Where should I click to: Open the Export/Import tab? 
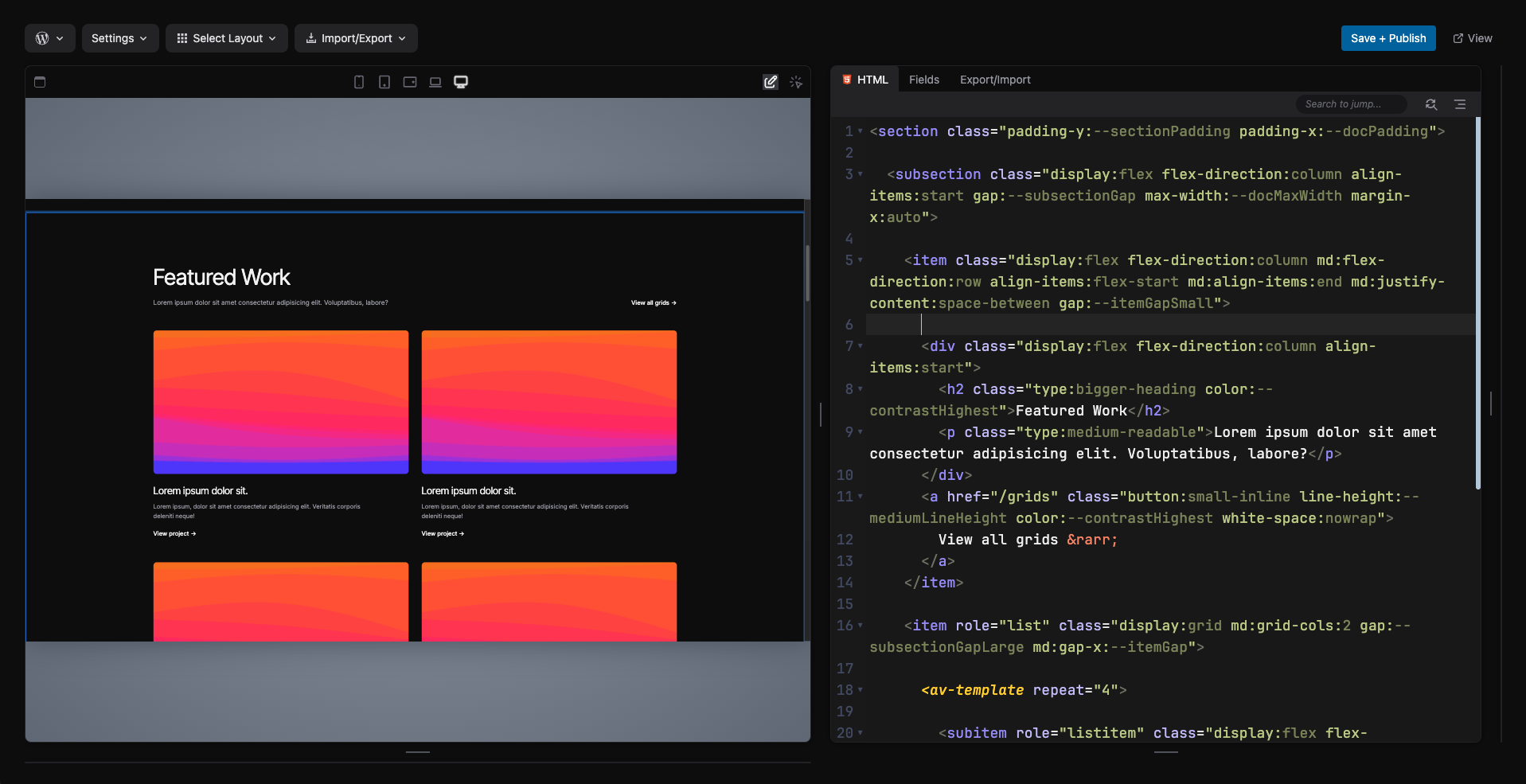pos(995,80)
